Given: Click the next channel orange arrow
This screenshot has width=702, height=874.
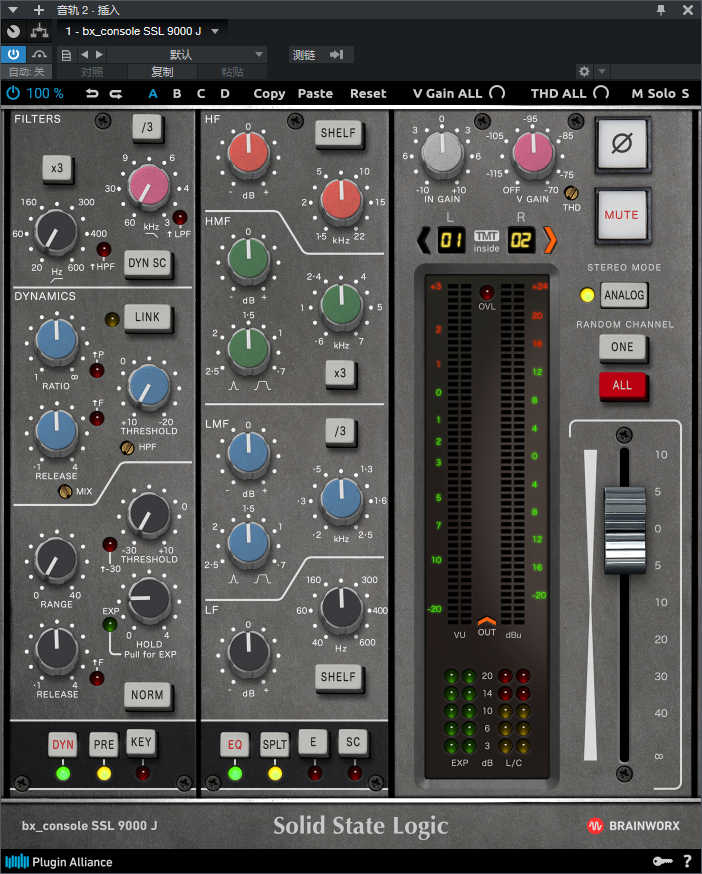Looking at the screenshot, I should (x=550, y=240).
